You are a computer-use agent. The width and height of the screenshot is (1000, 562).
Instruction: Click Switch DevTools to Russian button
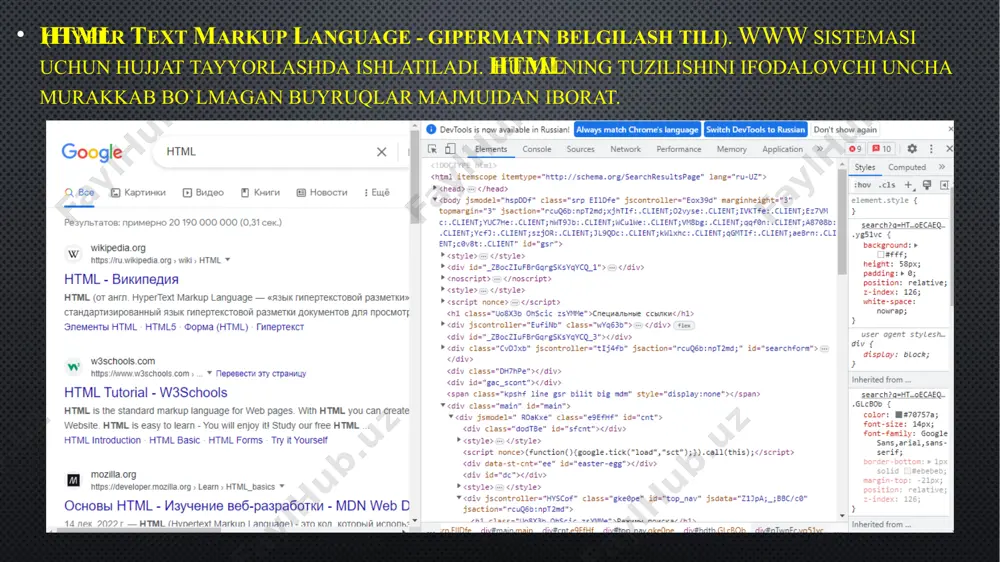[755, 129]
